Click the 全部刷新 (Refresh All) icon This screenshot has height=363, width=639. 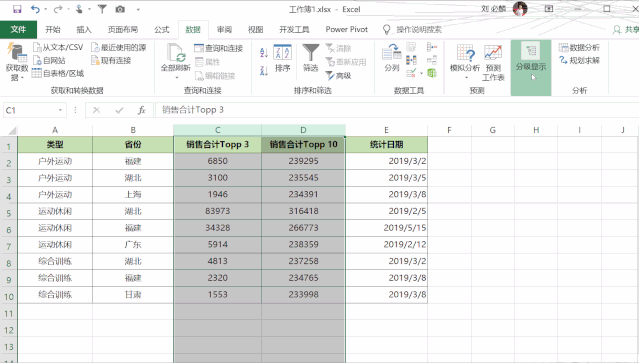pyautogui.click(x=176, y=53)
